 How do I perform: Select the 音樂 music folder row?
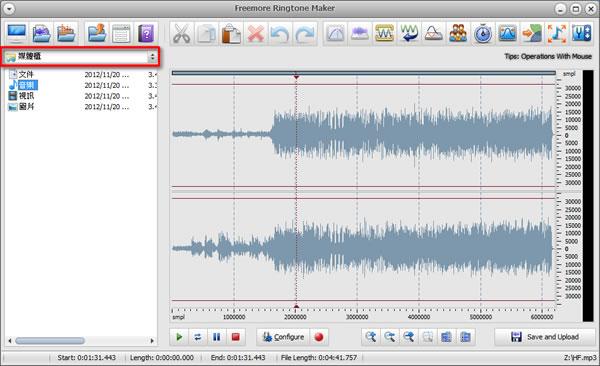[23, 85]
